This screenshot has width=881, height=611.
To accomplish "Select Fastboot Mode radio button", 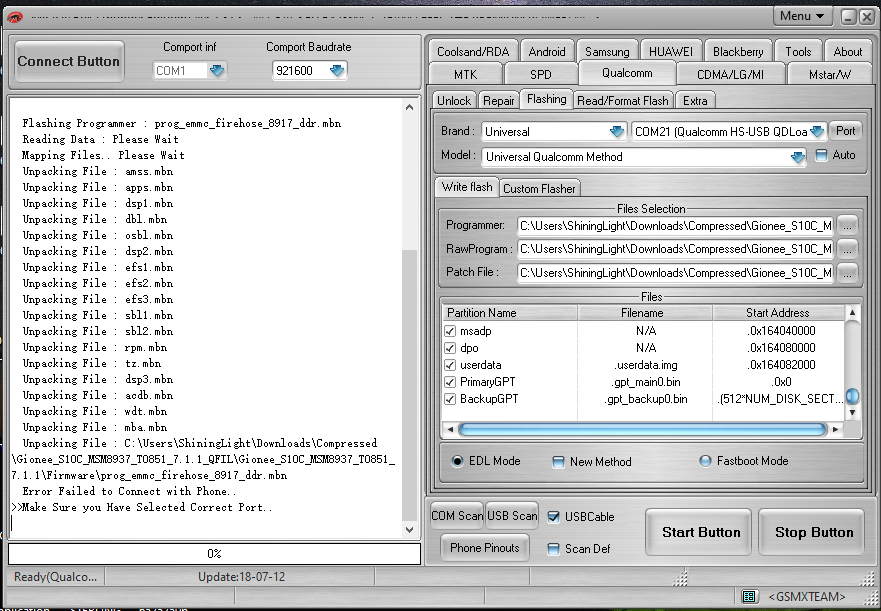I will [705, 461].
